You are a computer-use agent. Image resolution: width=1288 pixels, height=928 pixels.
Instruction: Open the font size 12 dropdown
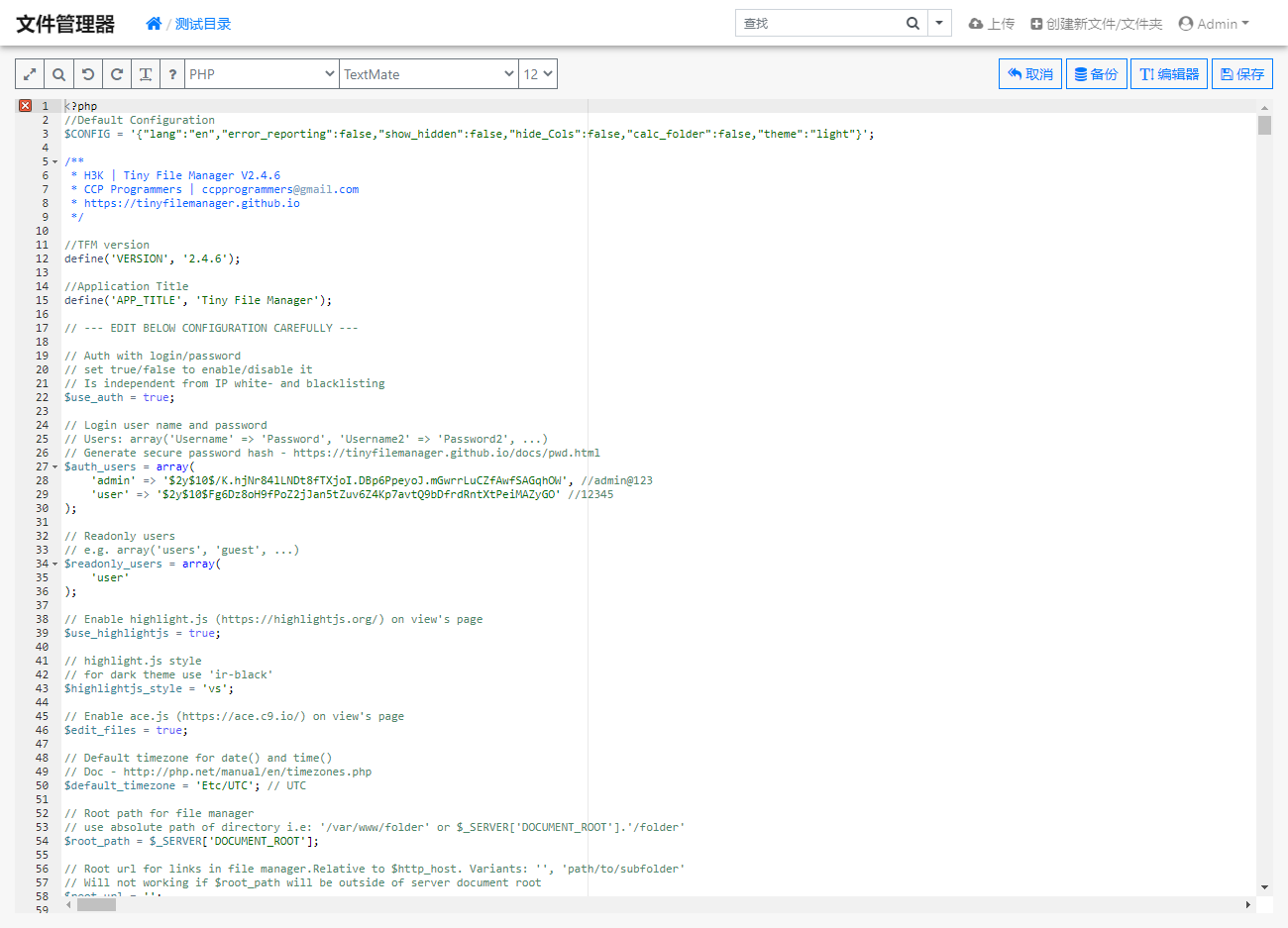pos(538,74)
